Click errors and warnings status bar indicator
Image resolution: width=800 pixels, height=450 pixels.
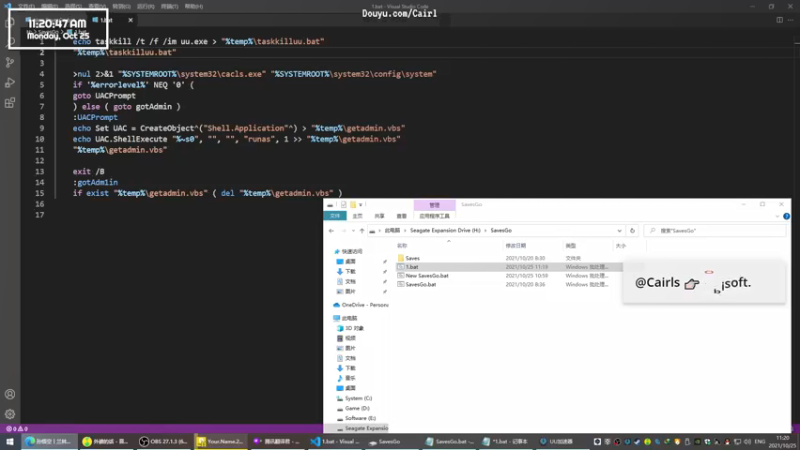point(17,429)
